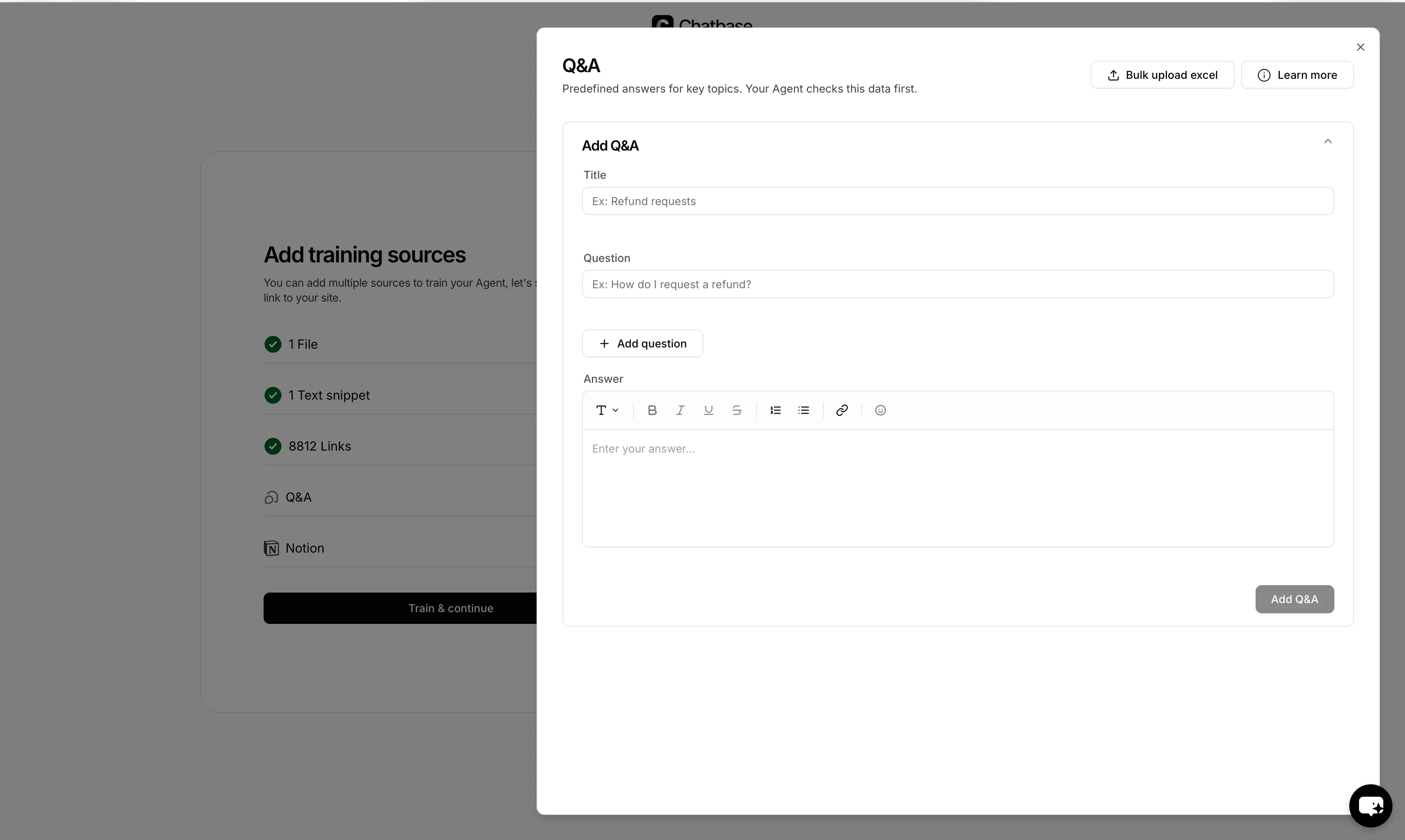Open the 8812 Links source
Image resolution: width=1405 pixels, height=840 pixels.
[x=400, y=446]
